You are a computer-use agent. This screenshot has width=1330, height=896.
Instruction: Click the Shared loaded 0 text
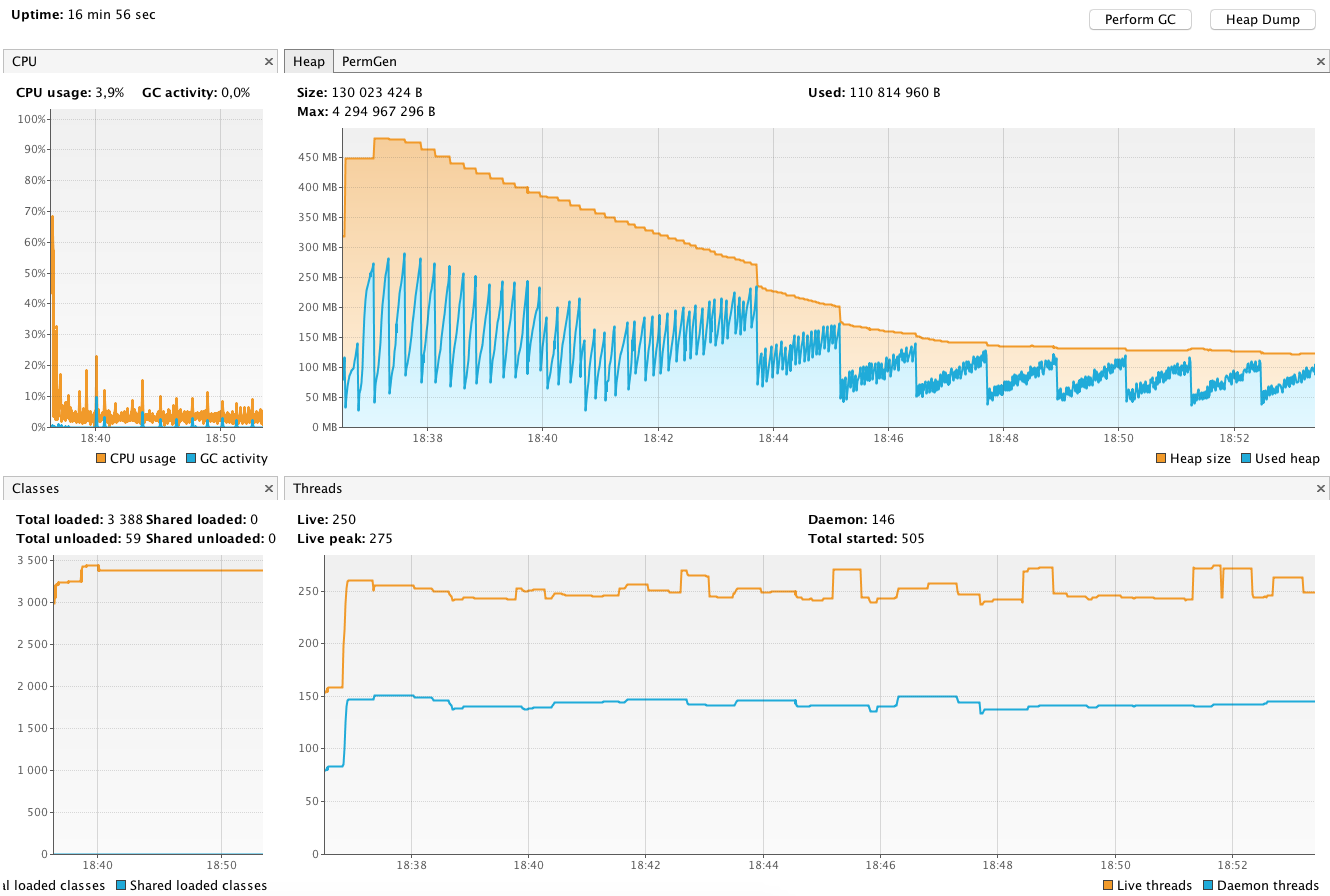[202, 520]
